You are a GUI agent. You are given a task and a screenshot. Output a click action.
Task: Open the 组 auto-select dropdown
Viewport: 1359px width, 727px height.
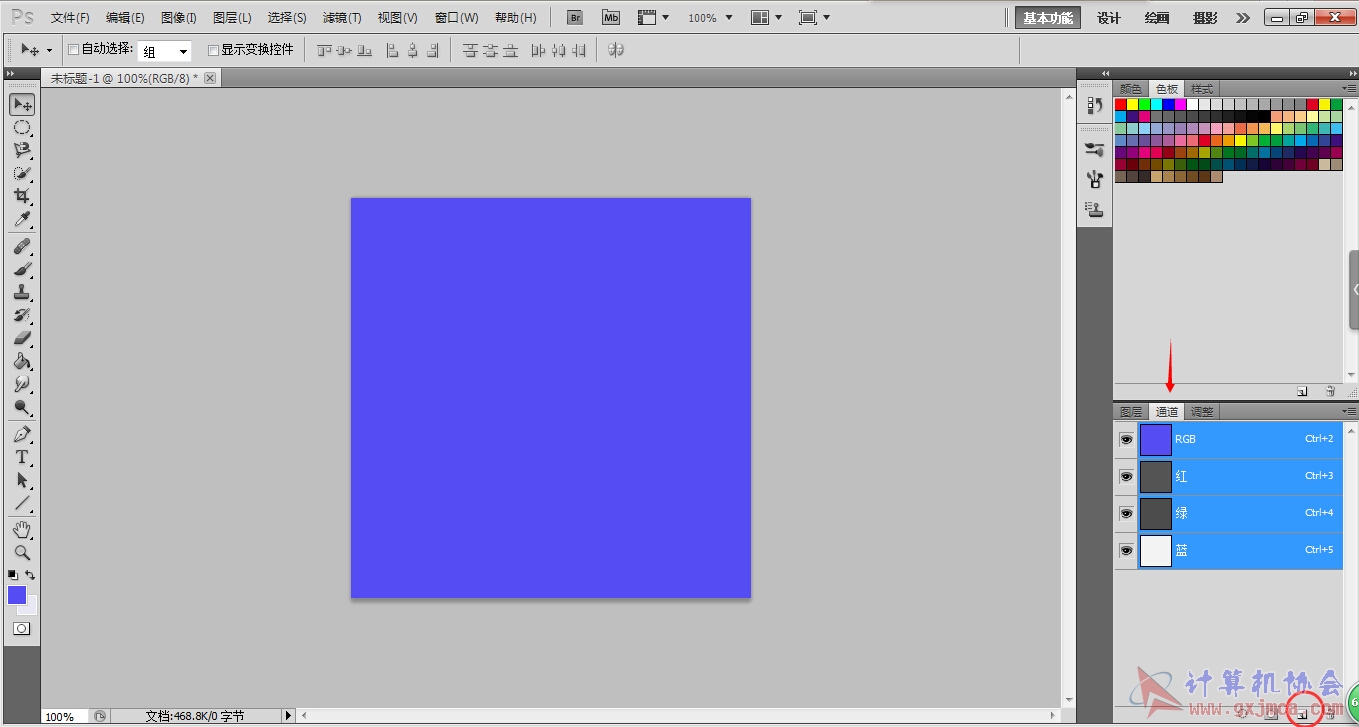(x=165, y=51)
